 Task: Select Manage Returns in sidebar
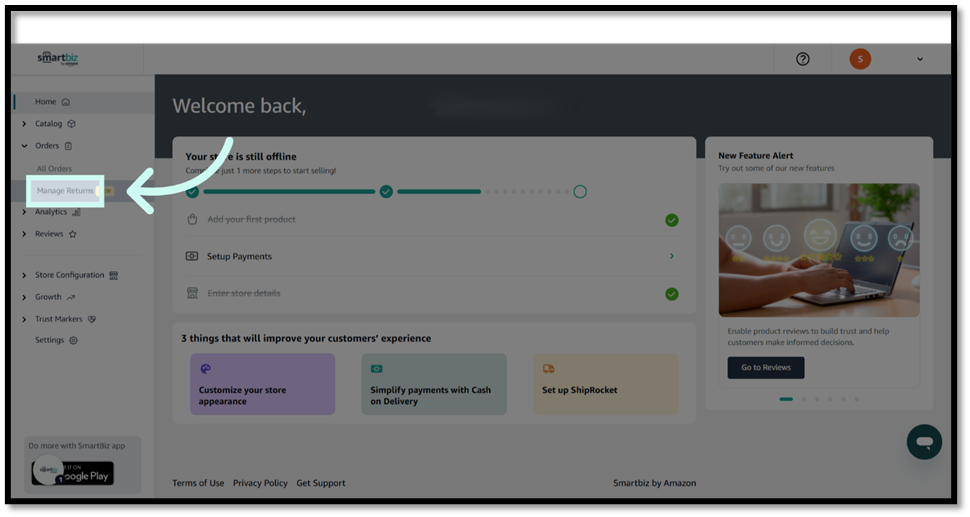tap(65, 190)
